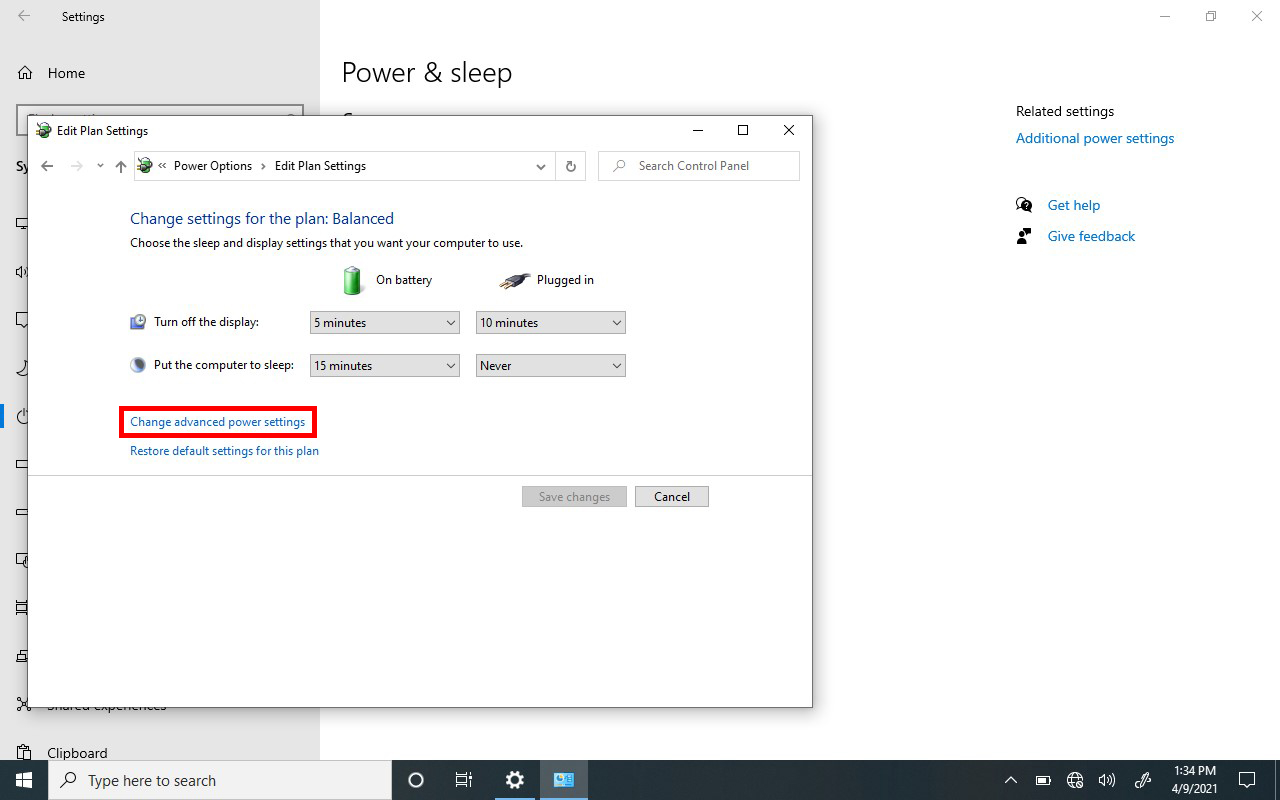
Task: Click the taskbar search box
Action: click(x=220, y=780)
